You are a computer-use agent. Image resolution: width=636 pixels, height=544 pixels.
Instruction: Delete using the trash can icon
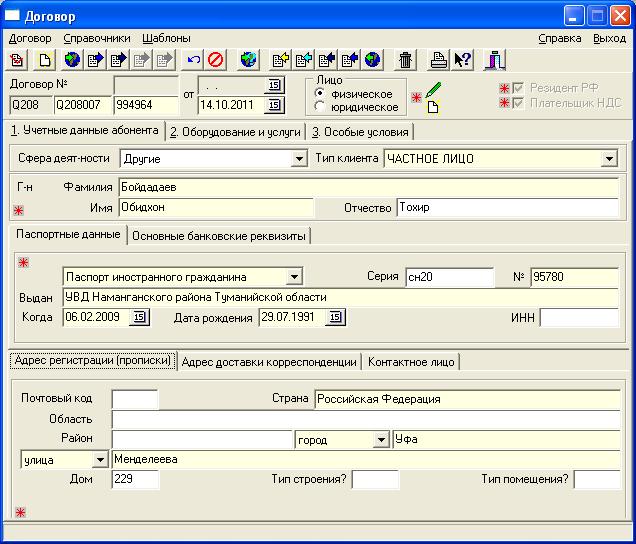pos(405,60)
